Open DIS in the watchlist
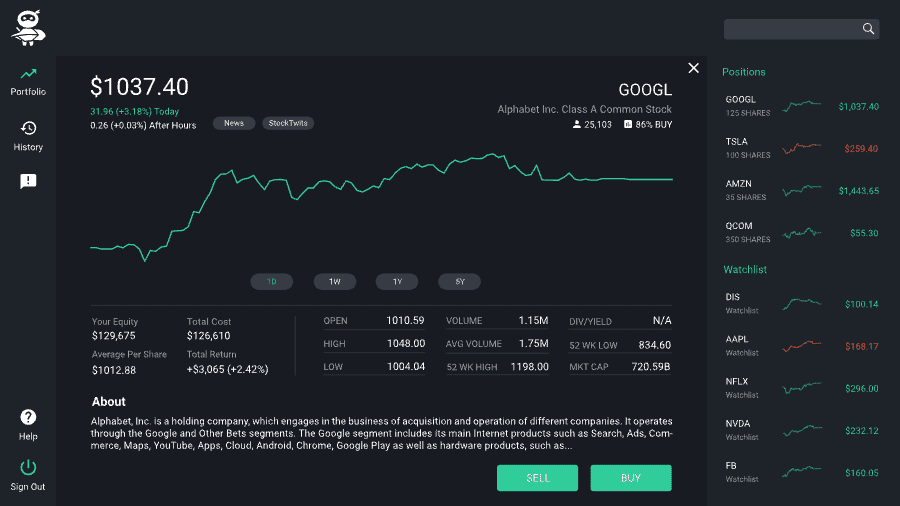This screenshot has height=506, width=900. [801, 303]
